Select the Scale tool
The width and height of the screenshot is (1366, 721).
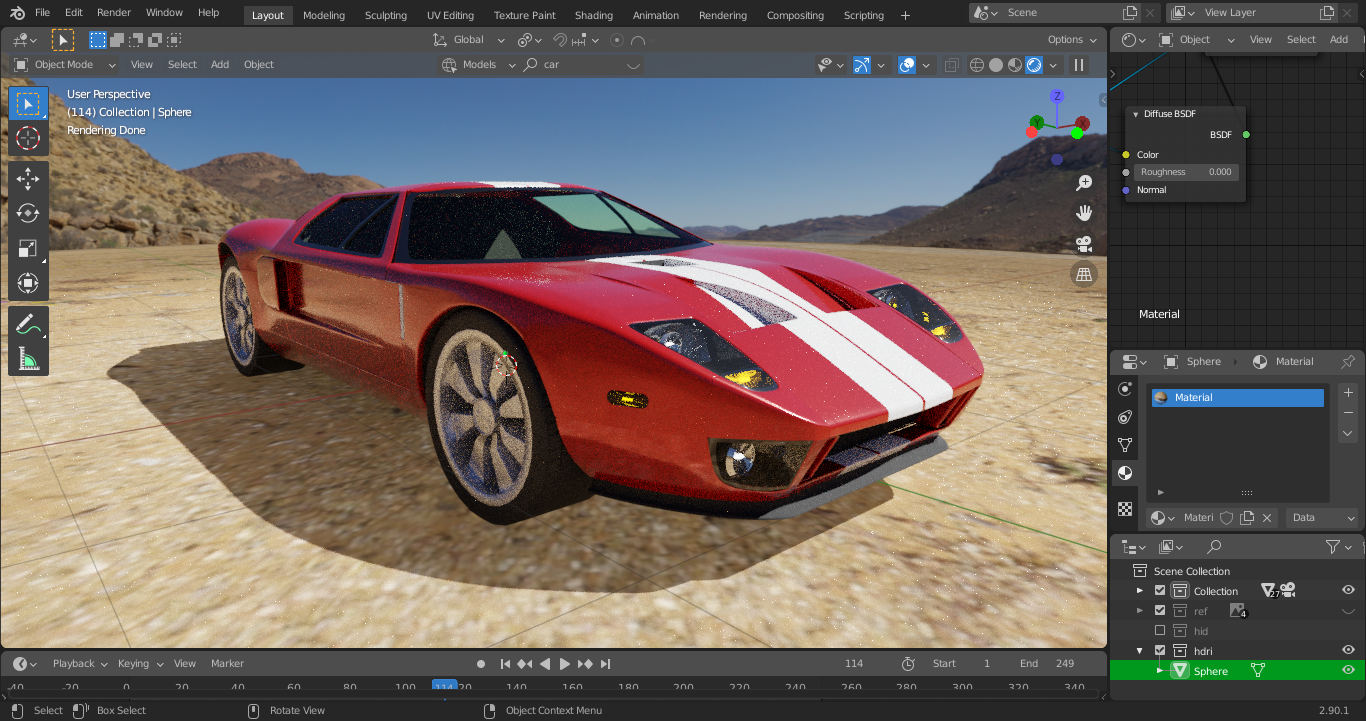28,249
